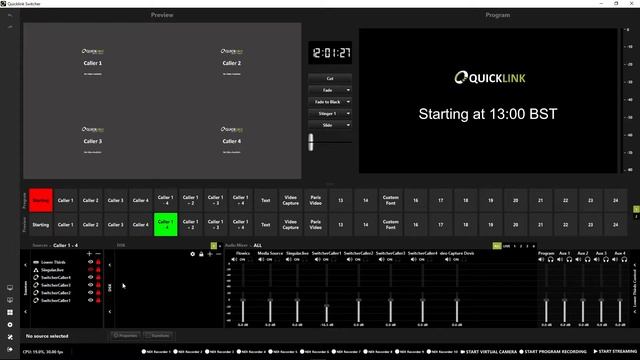The width and height of the screenshot is (640, 360).
Task: Collapse the Sources panel using top chevron
Action: [25, 265]
